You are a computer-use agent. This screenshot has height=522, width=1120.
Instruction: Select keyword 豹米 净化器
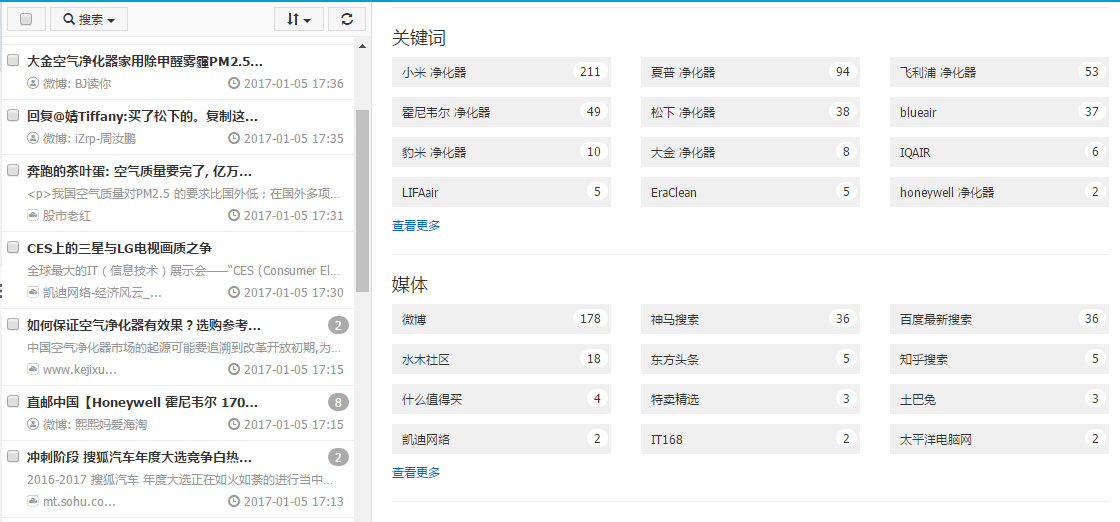point(501,152)
